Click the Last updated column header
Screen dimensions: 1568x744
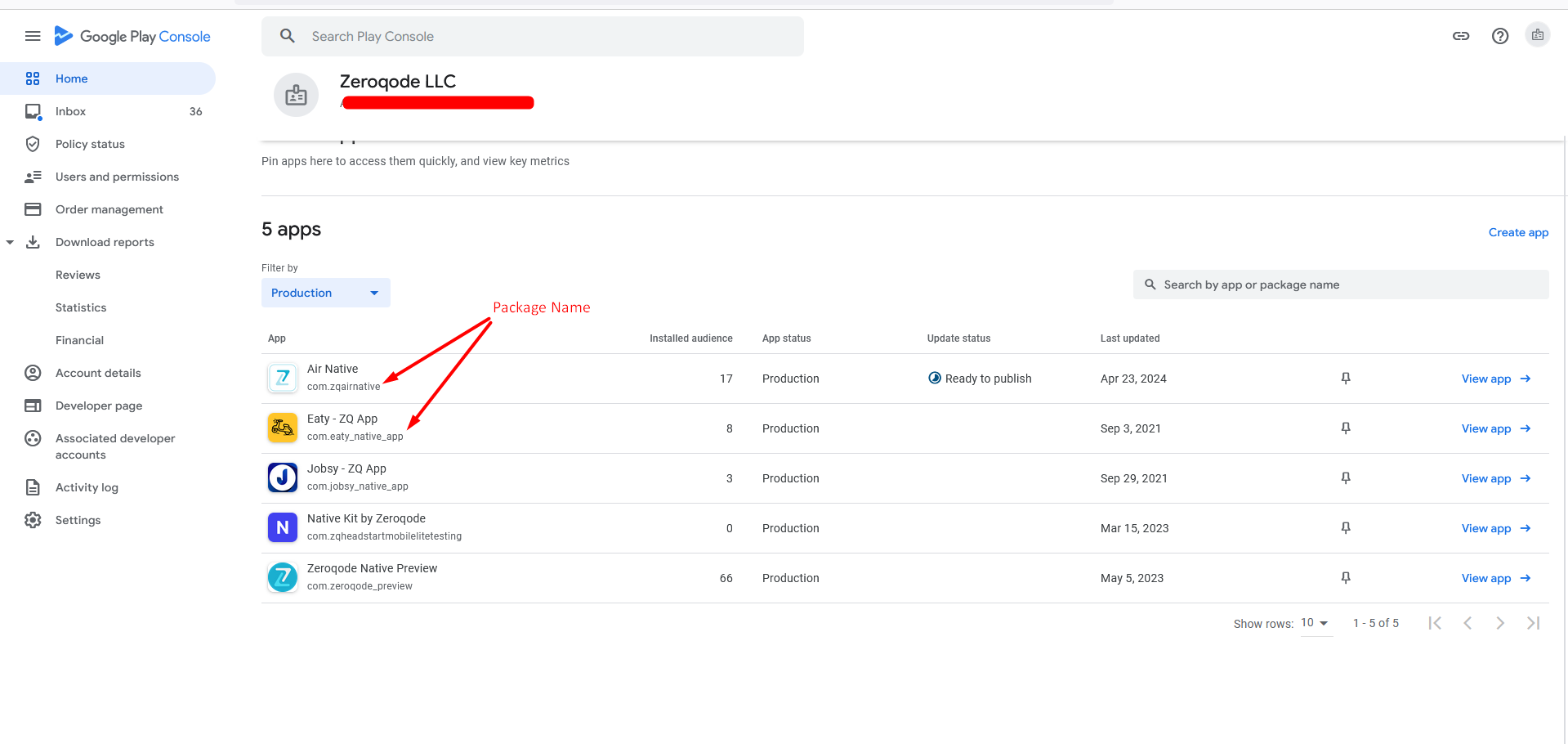[x=1130, y=338]
